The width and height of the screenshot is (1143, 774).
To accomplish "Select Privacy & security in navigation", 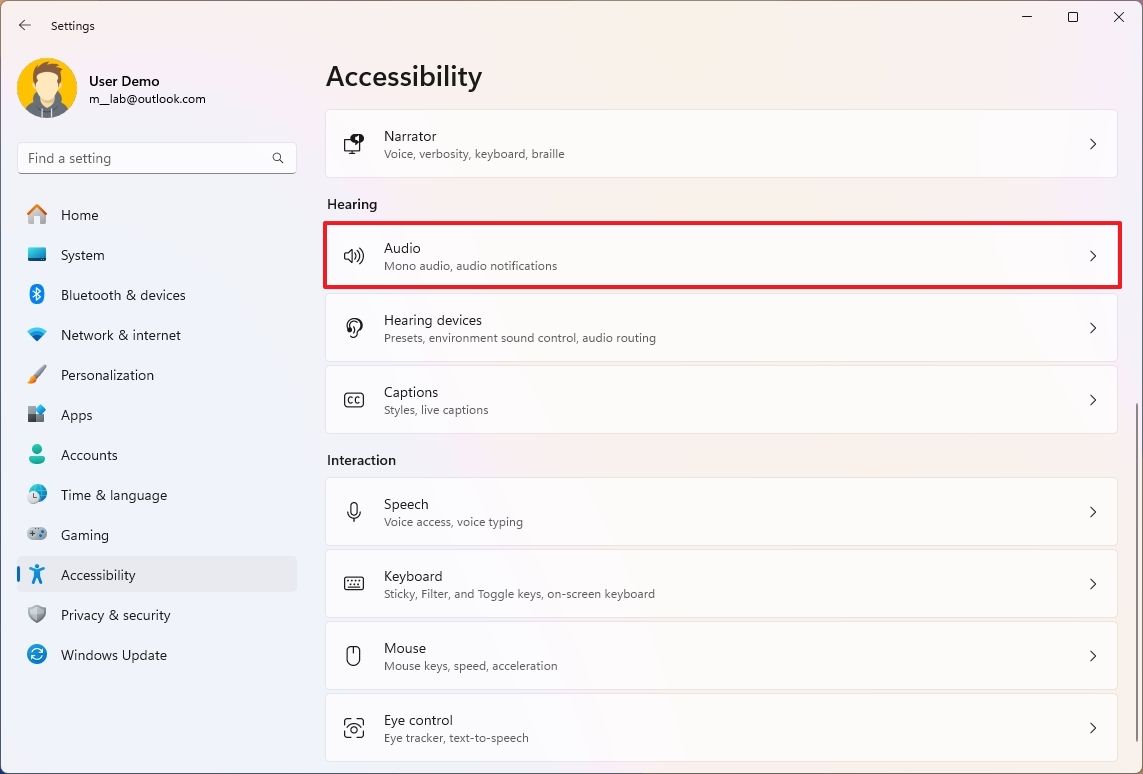I will [x=116, y=614].
